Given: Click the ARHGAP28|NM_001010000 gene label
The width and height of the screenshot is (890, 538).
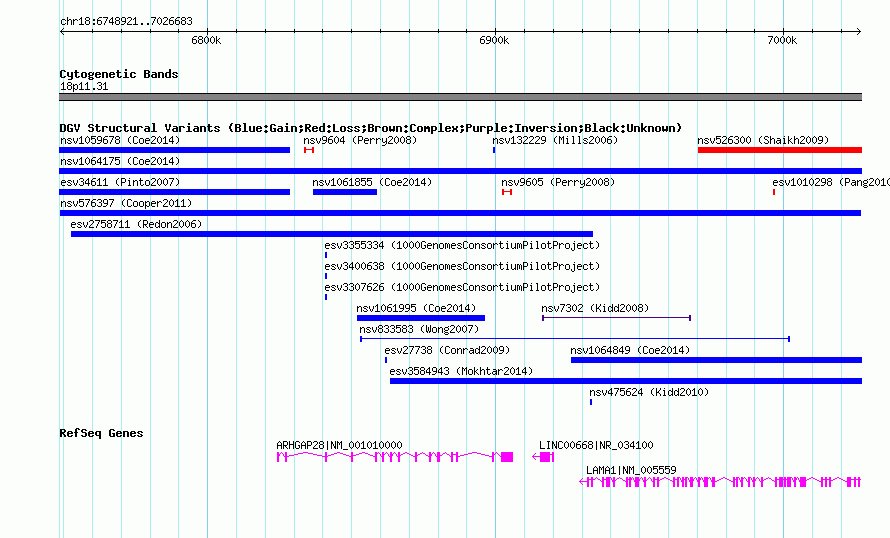Looking at the screenshot, I should coord(339,445).
